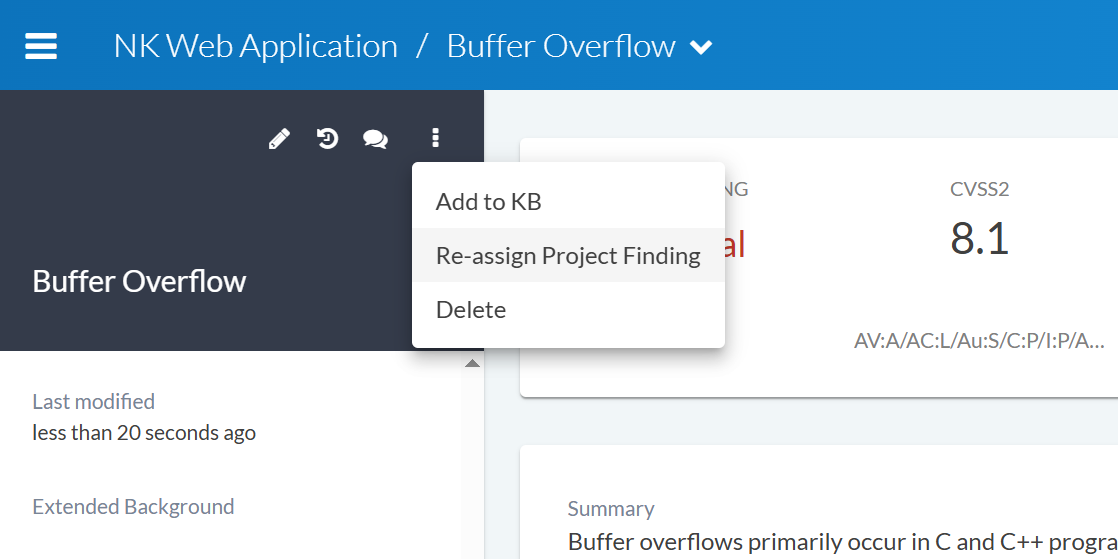Click the Extended Background label
This screenshot has height=559, width=1118.
tap(133, 507)
